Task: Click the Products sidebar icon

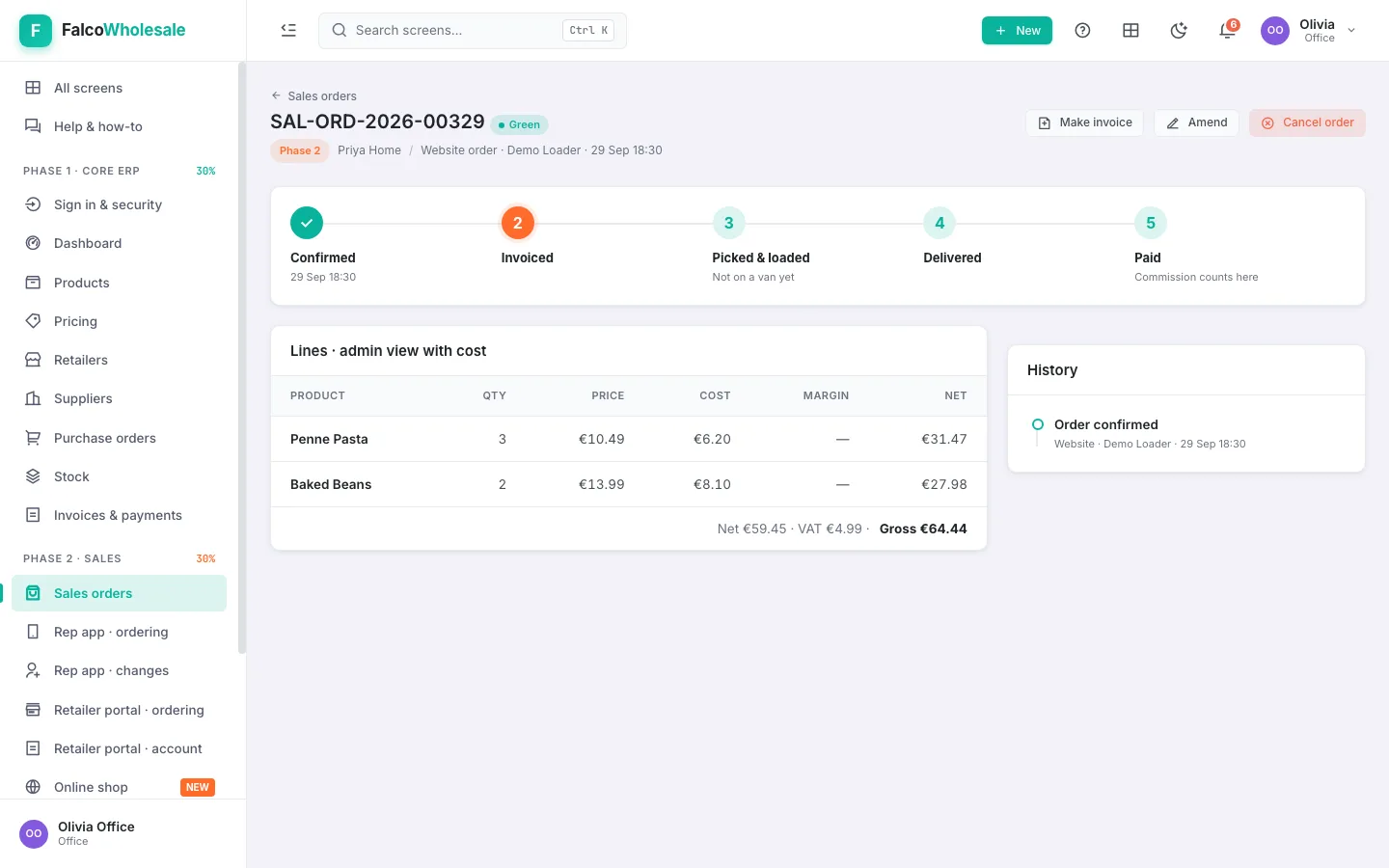Action: [33, 283]
